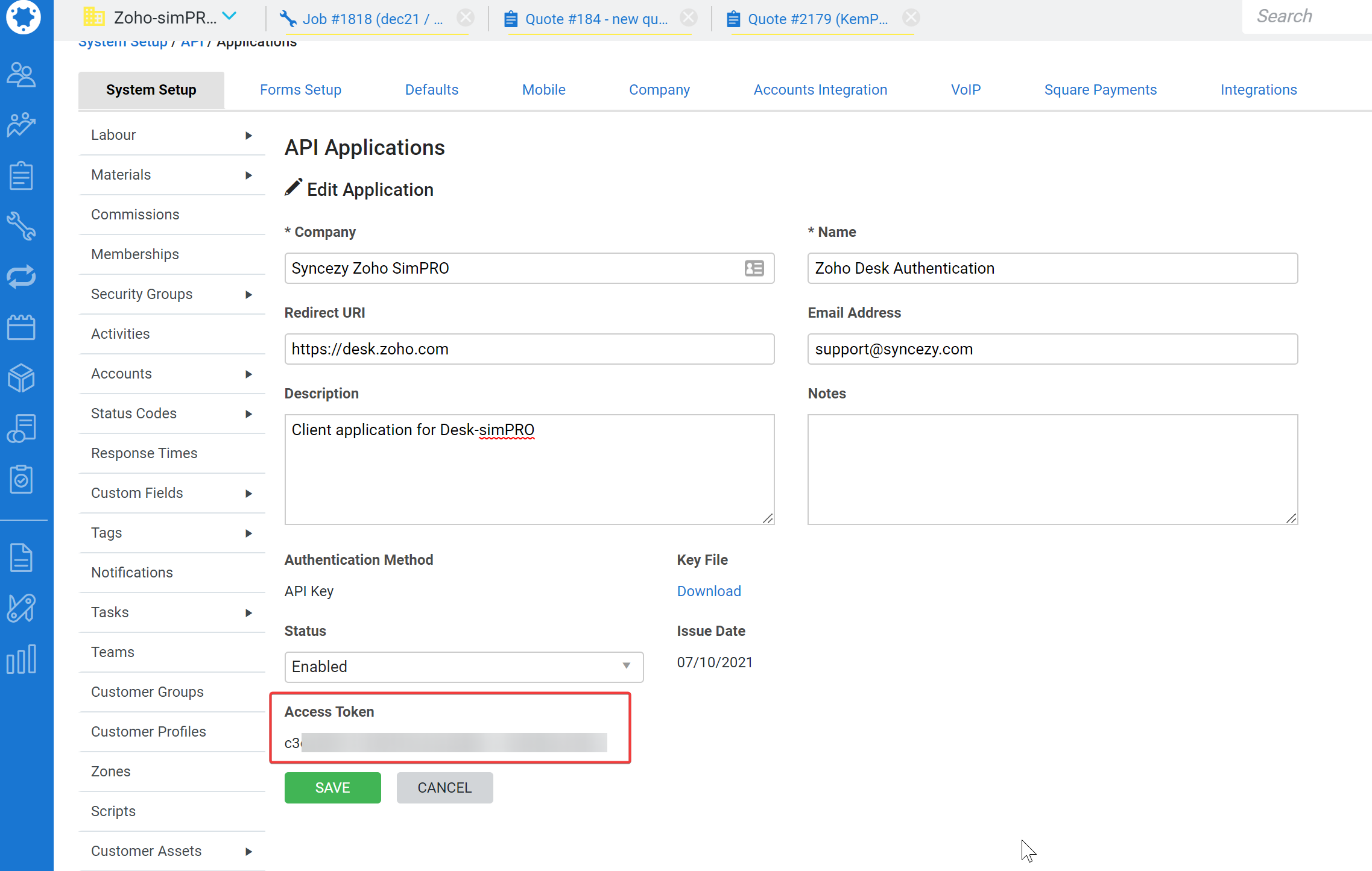Close the Quote #184 tab

688,17
